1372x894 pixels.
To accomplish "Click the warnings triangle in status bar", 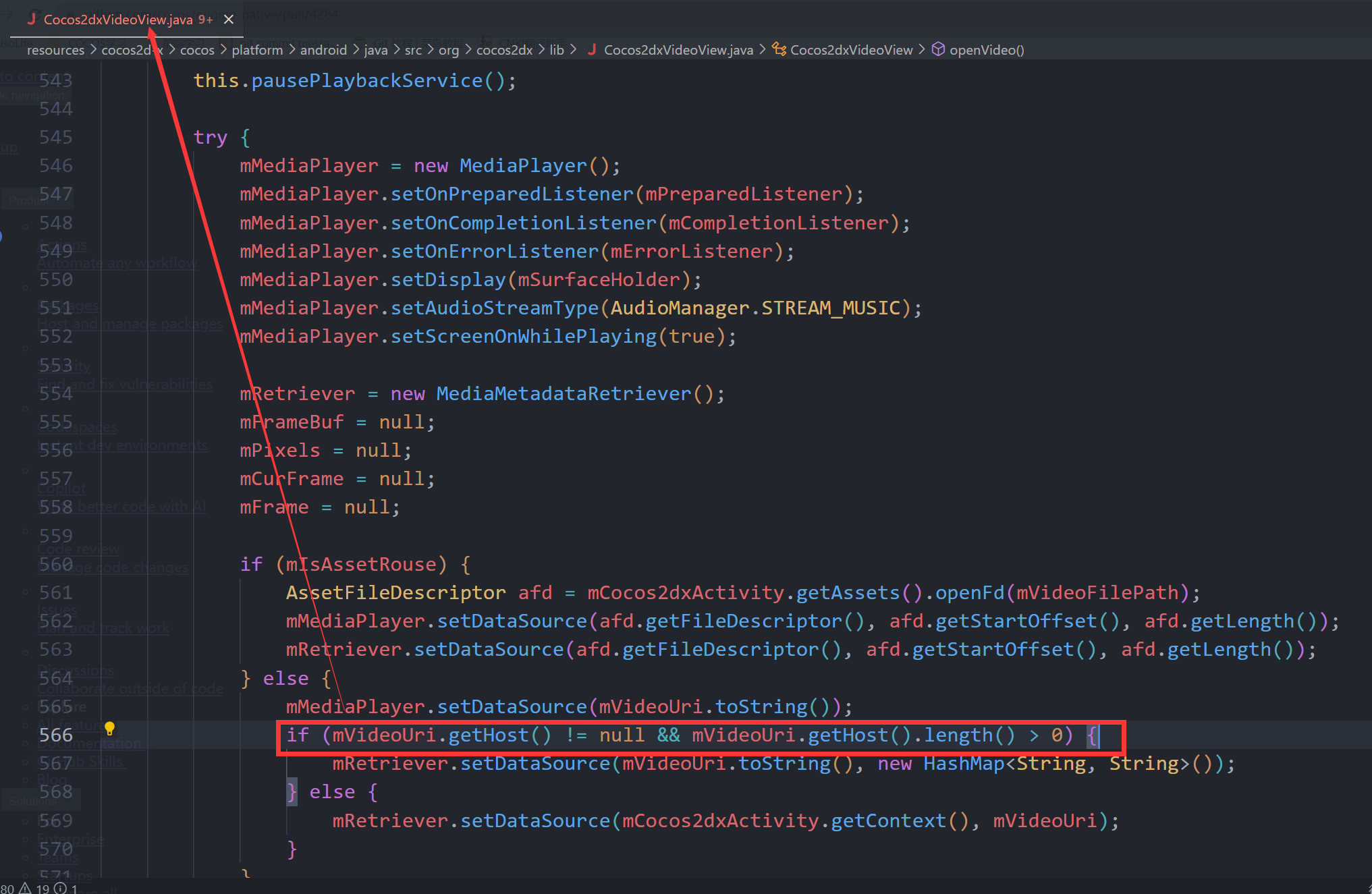I will click(25, 889).
